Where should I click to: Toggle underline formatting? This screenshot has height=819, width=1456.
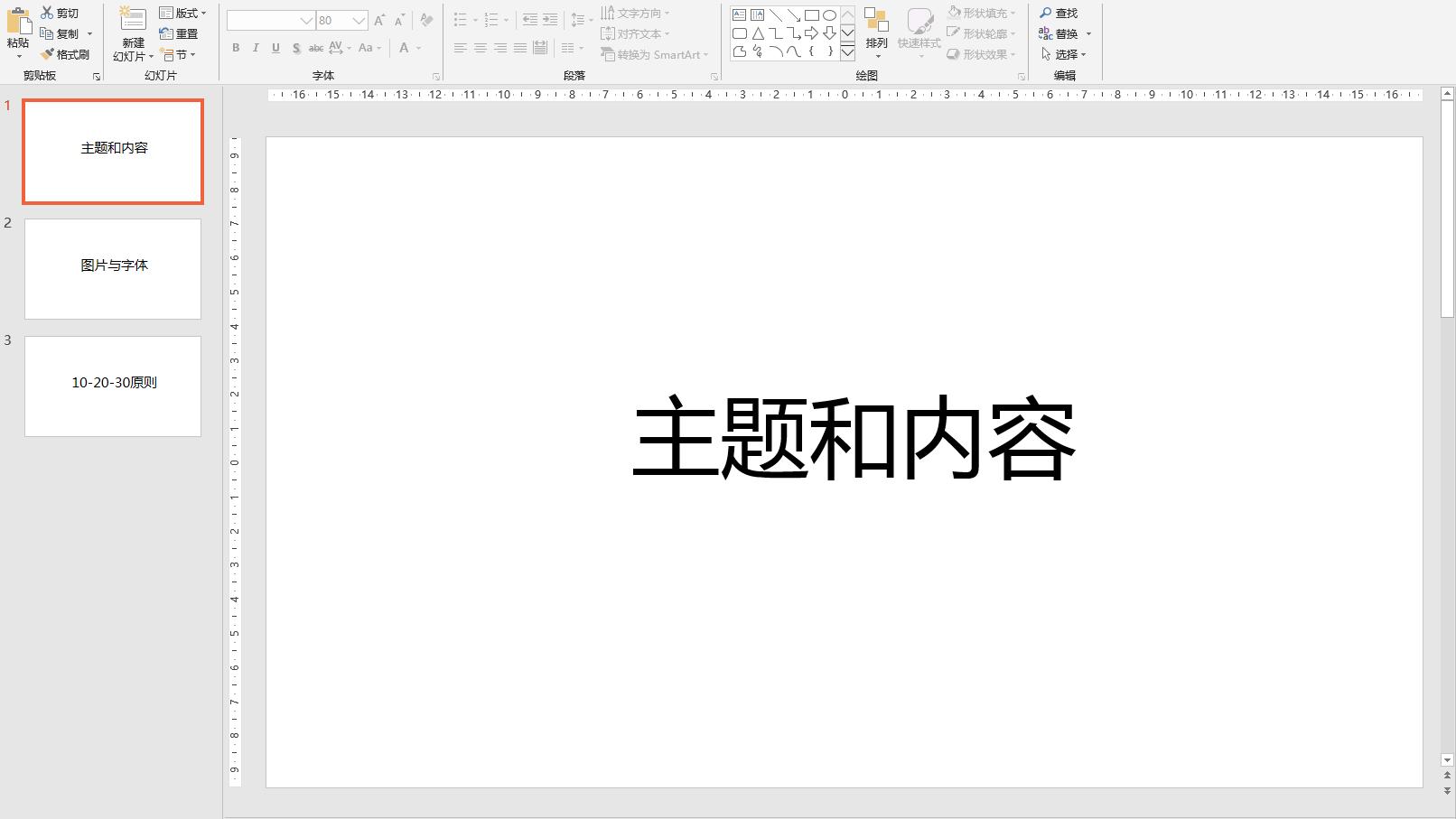(275, 48)
